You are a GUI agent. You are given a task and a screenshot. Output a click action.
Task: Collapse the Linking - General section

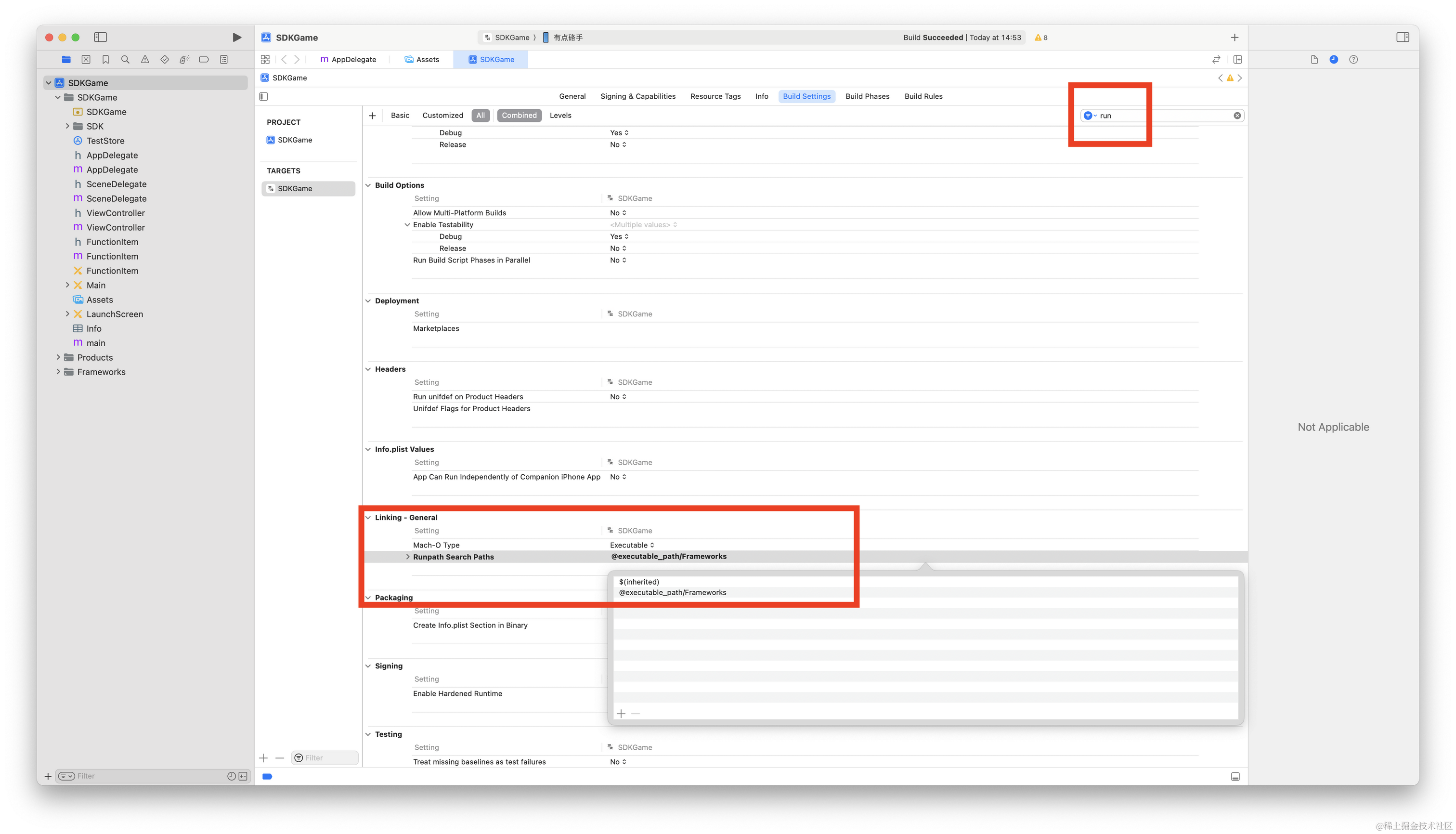click(x=368, y=518)
